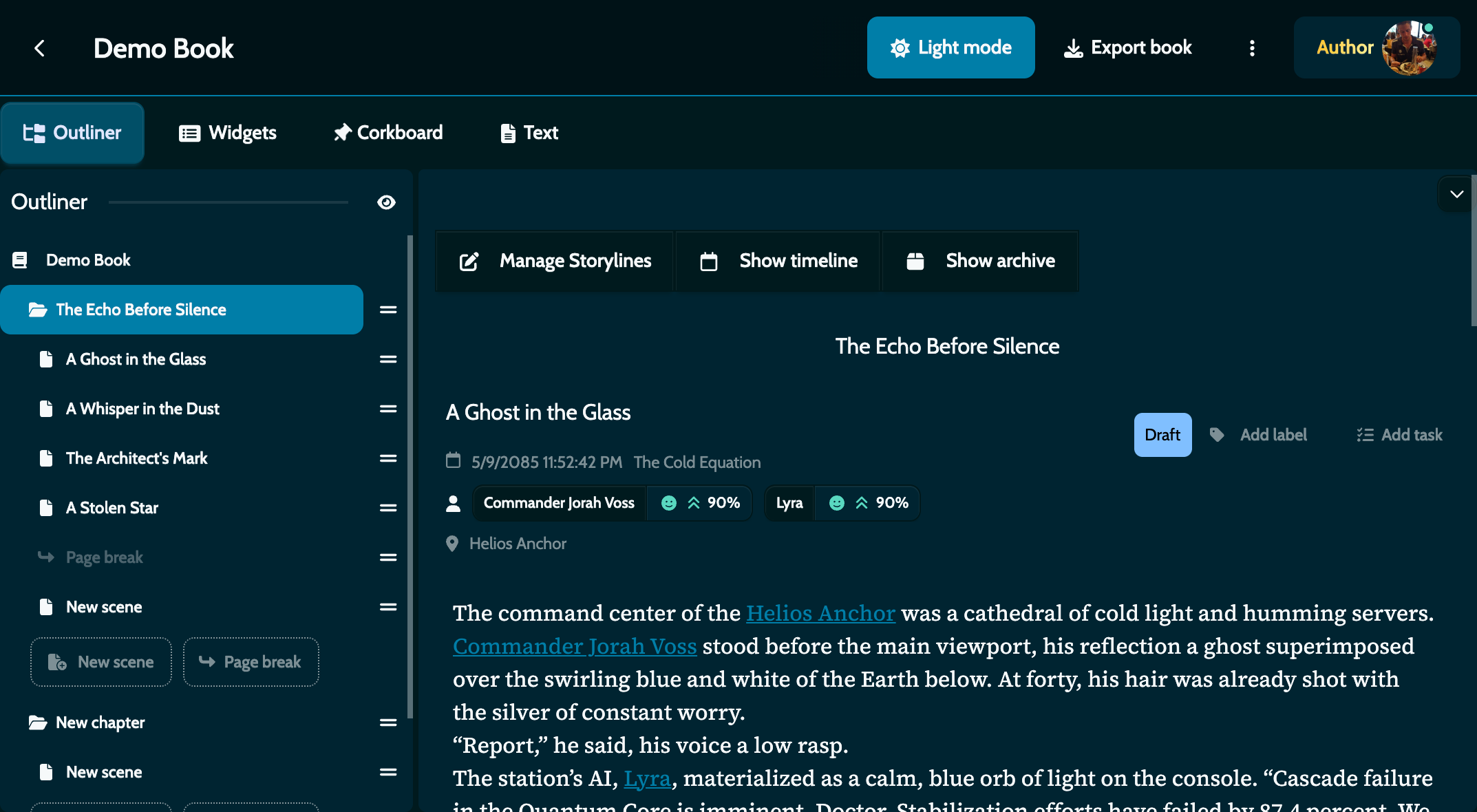This screenshot has width=1477, height=812.
Task: Click the Draft status badge
Action: click(1162, 434)
